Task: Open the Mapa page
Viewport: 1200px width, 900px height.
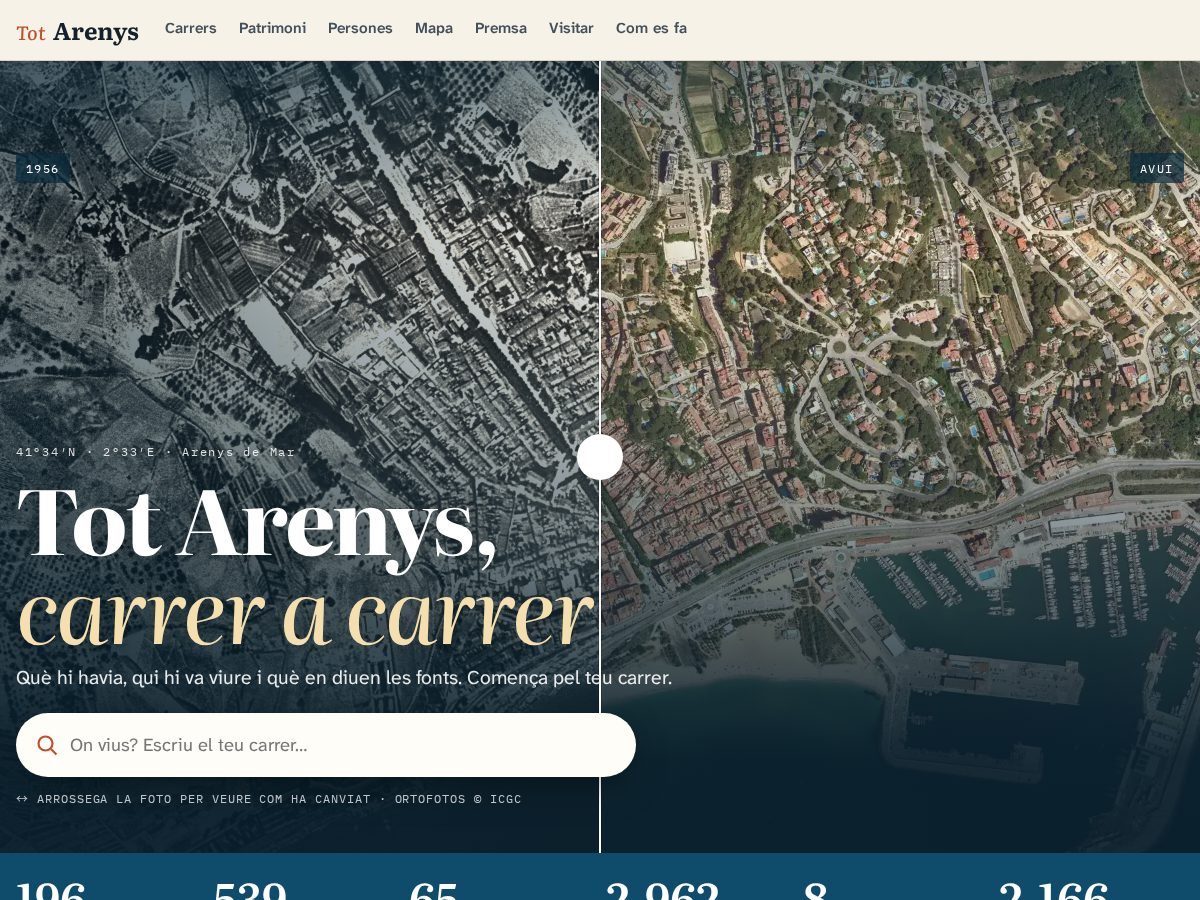Action: tap(434, 28)
